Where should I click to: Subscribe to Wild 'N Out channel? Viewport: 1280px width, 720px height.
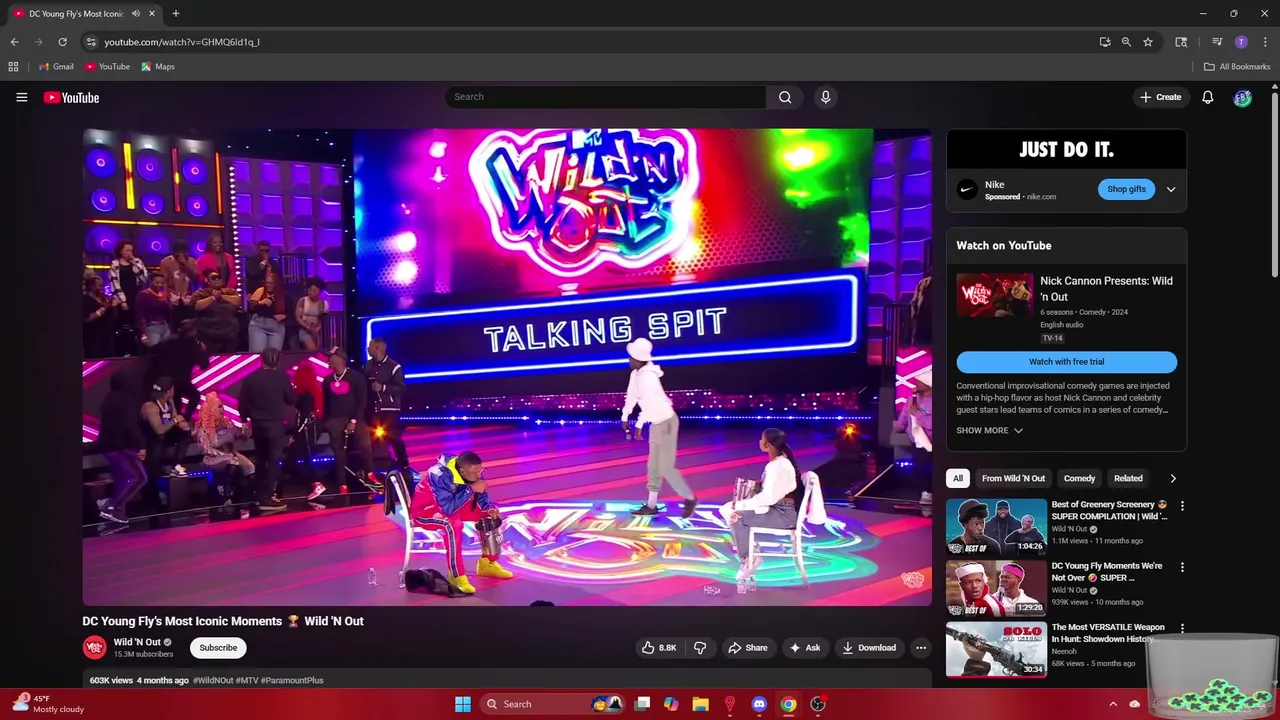(218, 647)
